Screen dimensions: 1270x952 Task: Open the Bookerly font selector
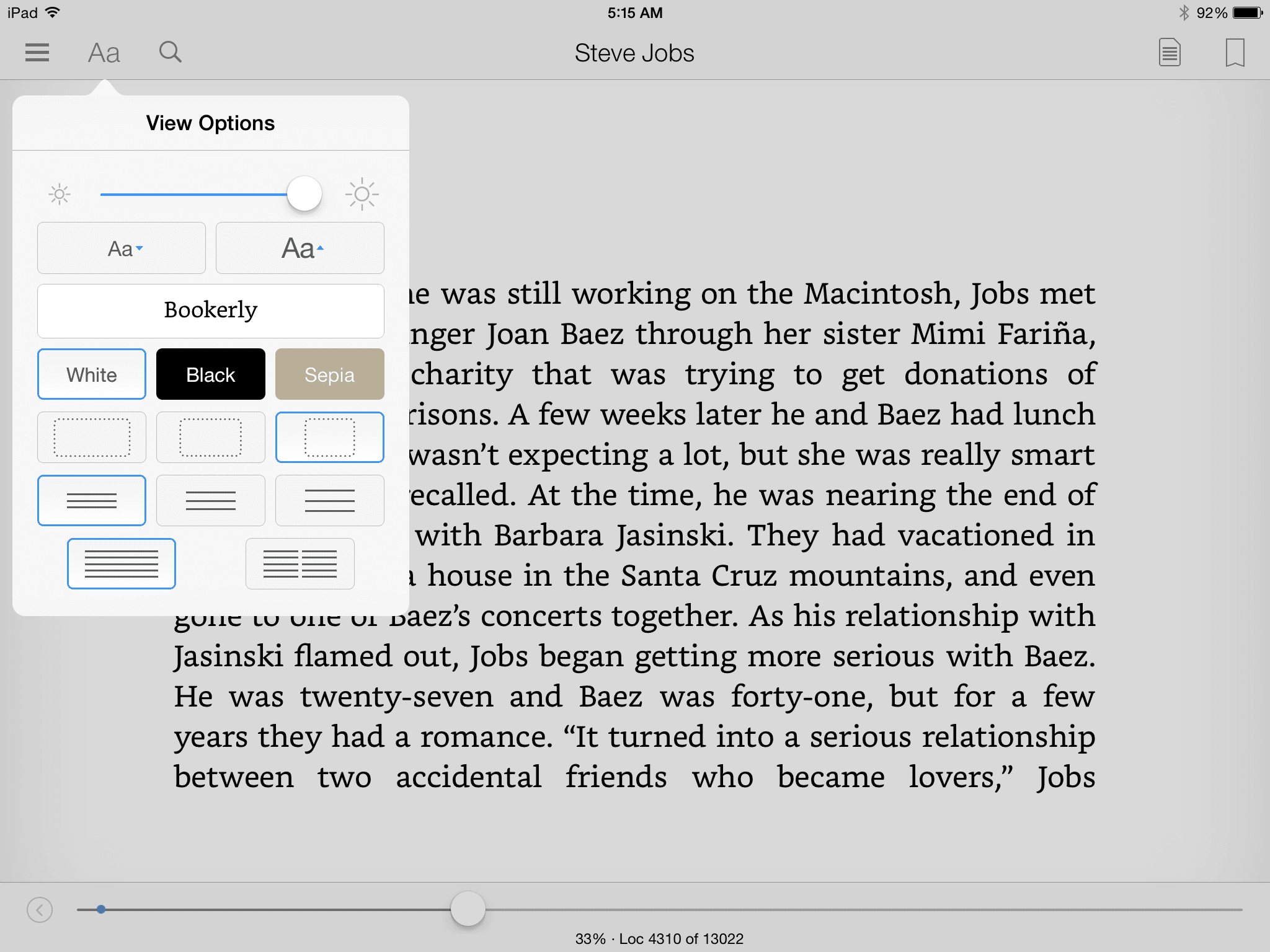(x=211, y=311)
